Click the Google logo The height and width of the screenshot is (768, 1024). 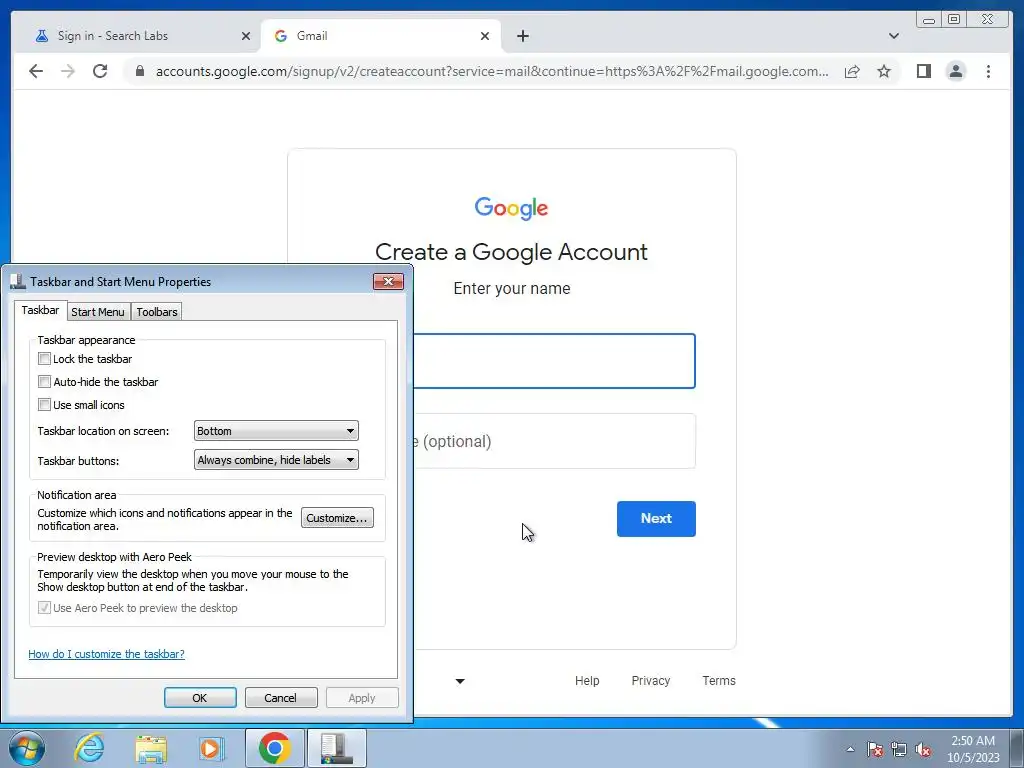click(x=511, y=208)
